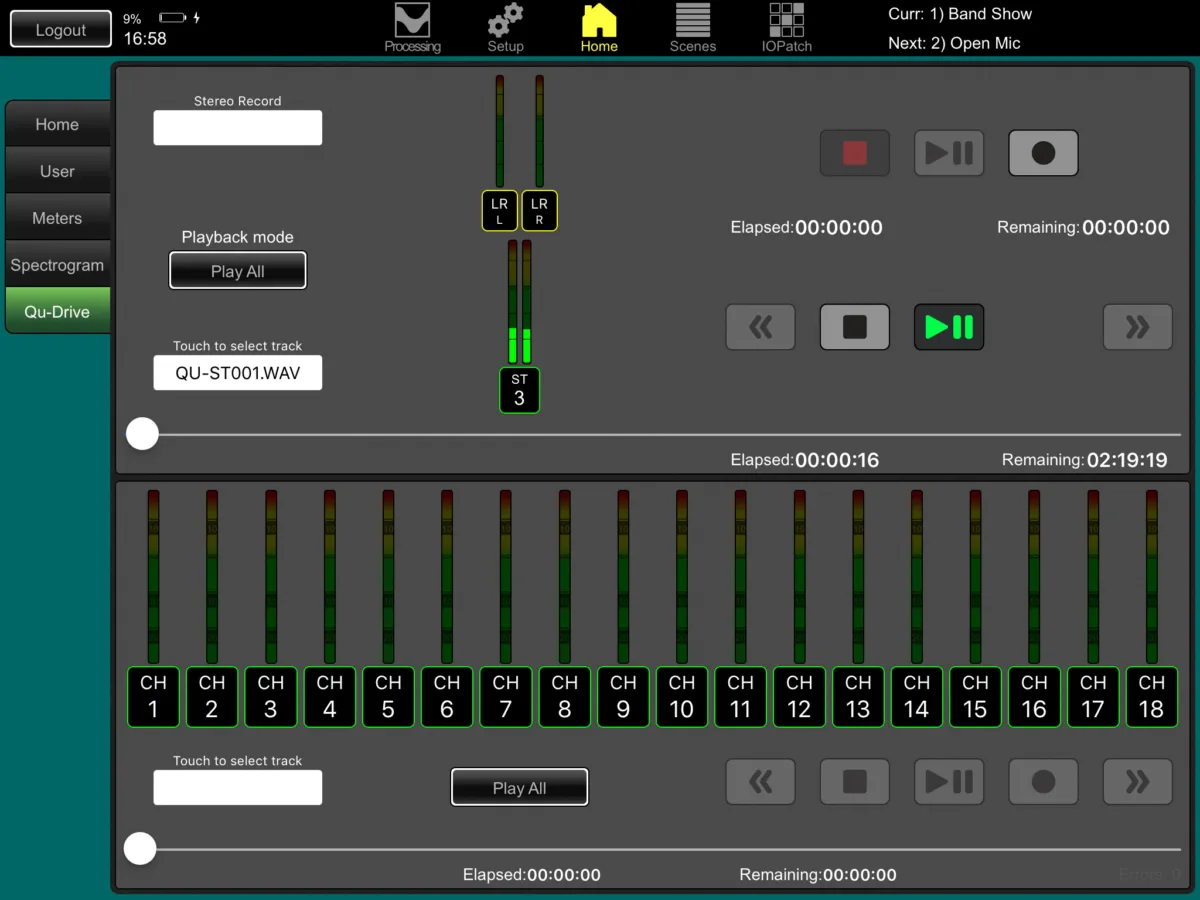Open the Scenes list

(x=693, y=28)
